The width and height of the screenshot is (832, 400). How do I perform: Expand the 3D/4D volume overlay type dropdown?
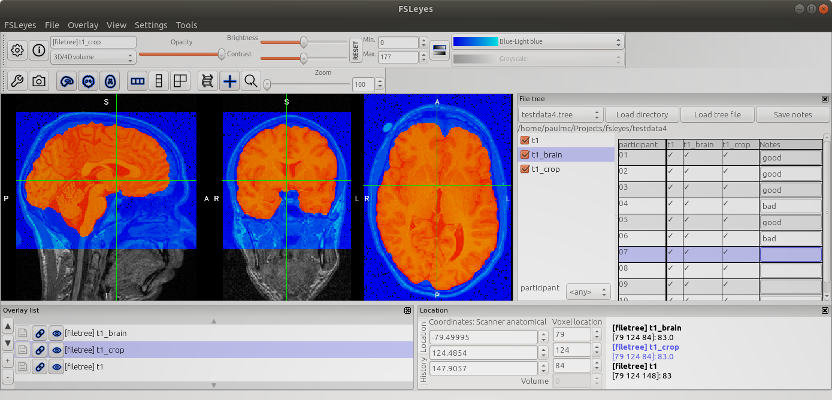pyautogui.click(x=92, y=56)
